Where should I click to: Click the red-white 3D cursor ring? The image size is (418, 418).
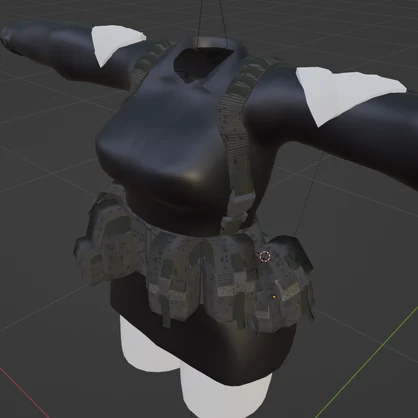(265, 256)
